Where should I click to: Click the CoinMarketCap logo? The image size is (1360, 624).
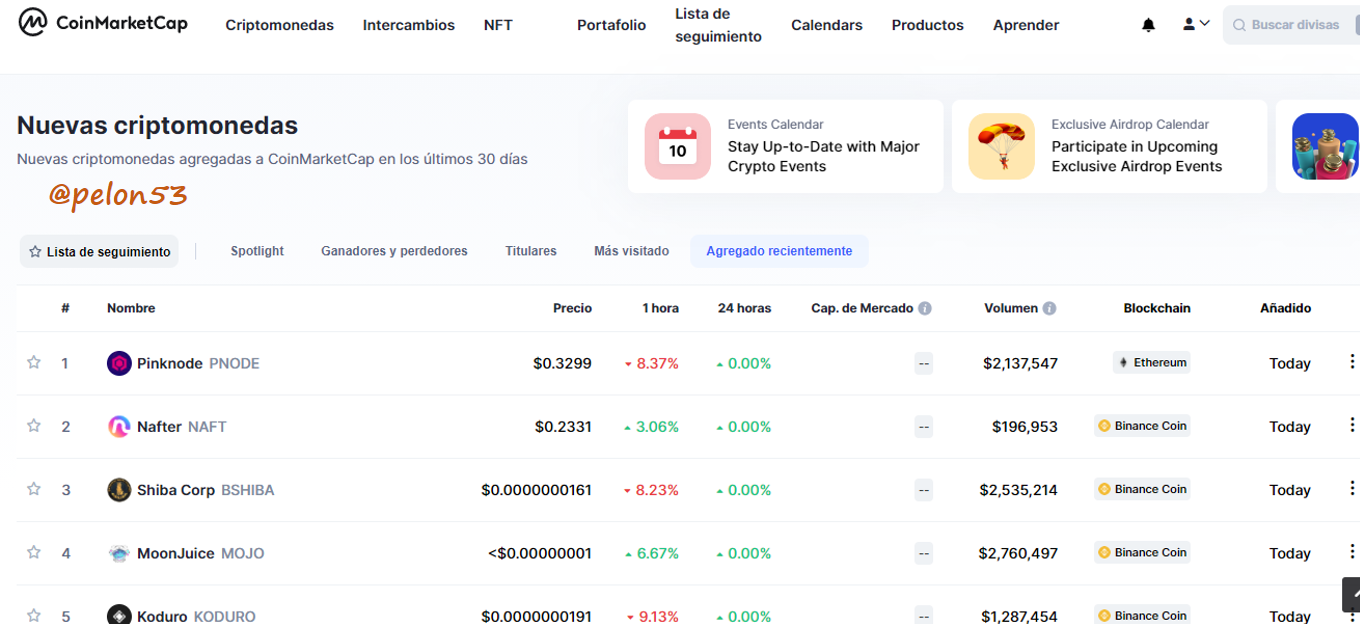[x=103, y=22]
